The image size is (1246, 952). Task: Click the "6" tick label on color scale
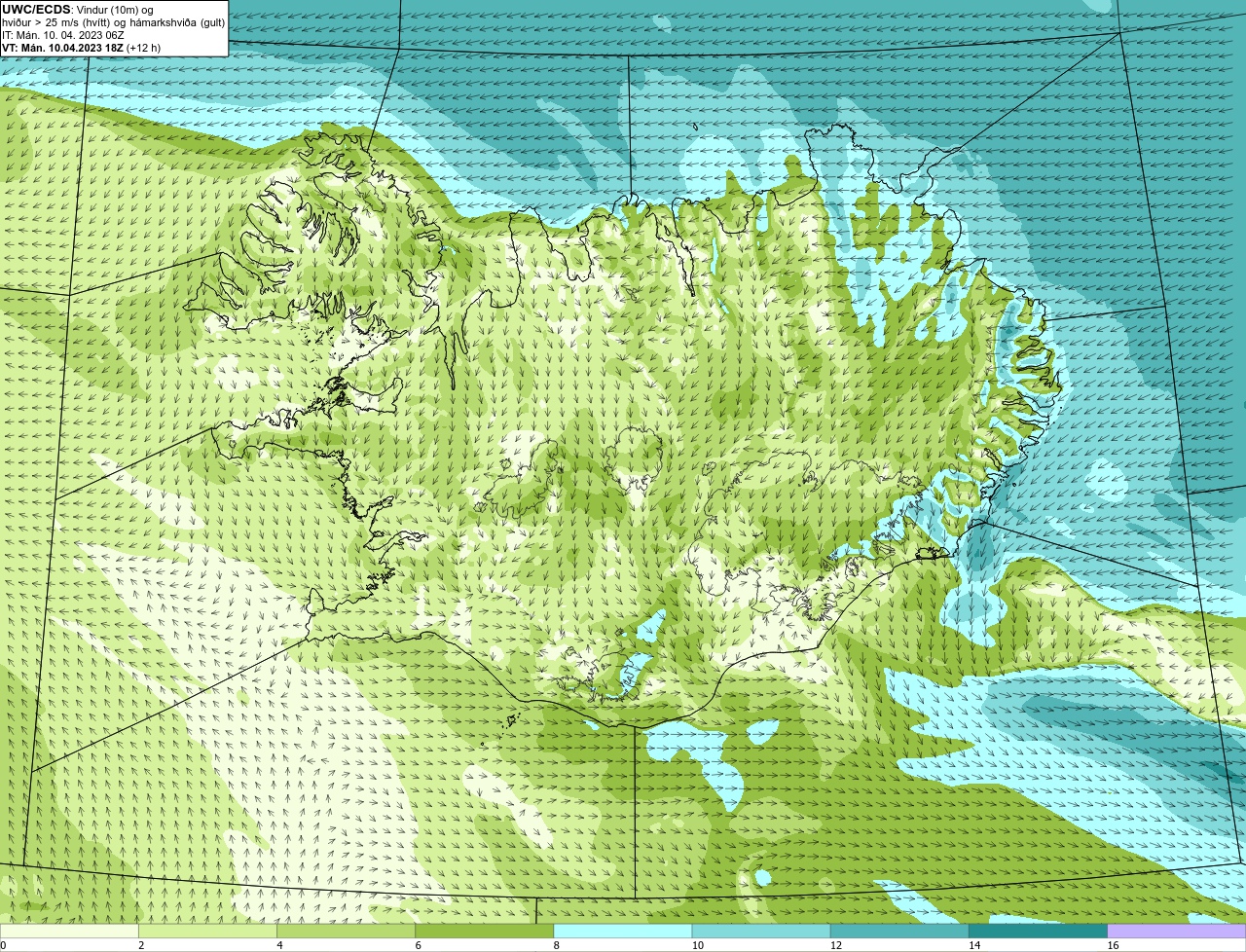pos(419,945)
